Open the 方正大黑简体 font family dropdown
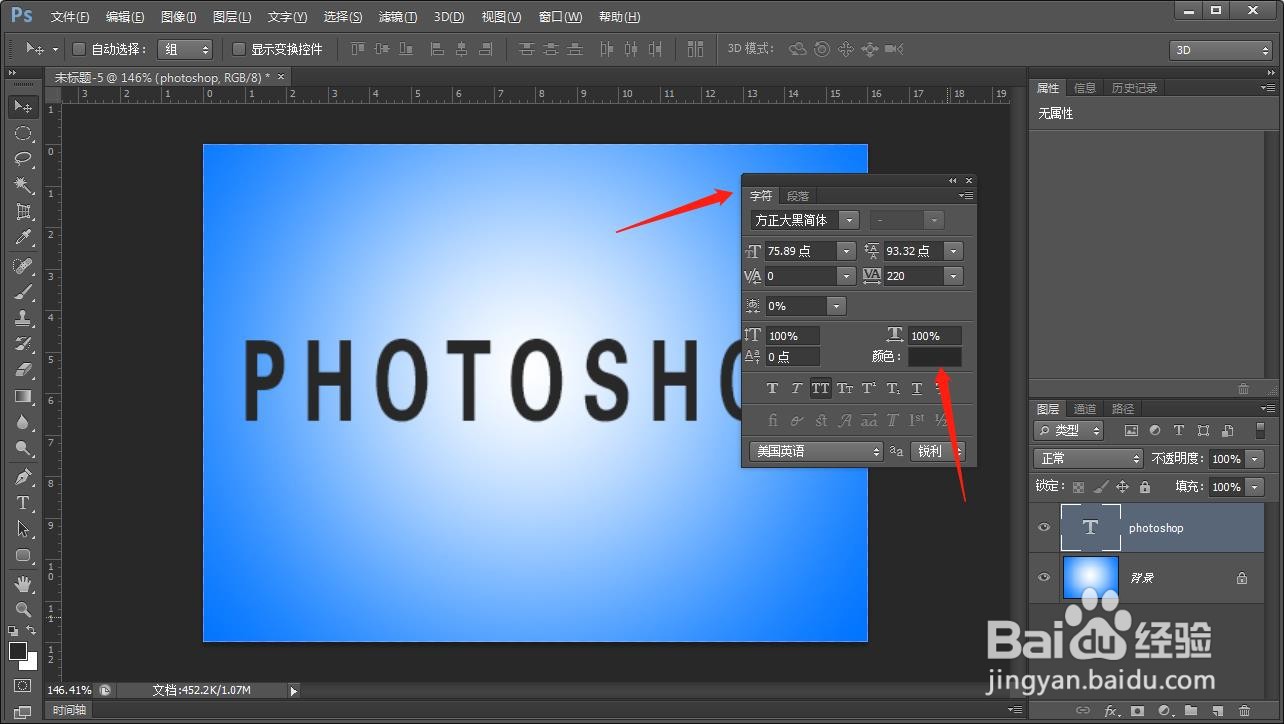 pos(850,220)
